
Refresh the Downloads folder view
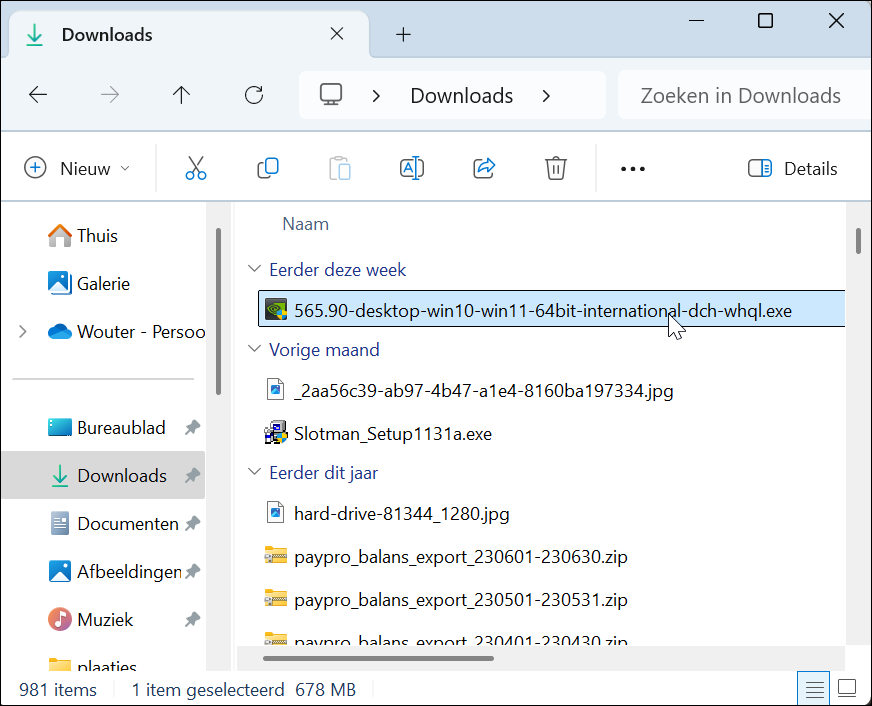pyautogui.click(x=254, y=95)
